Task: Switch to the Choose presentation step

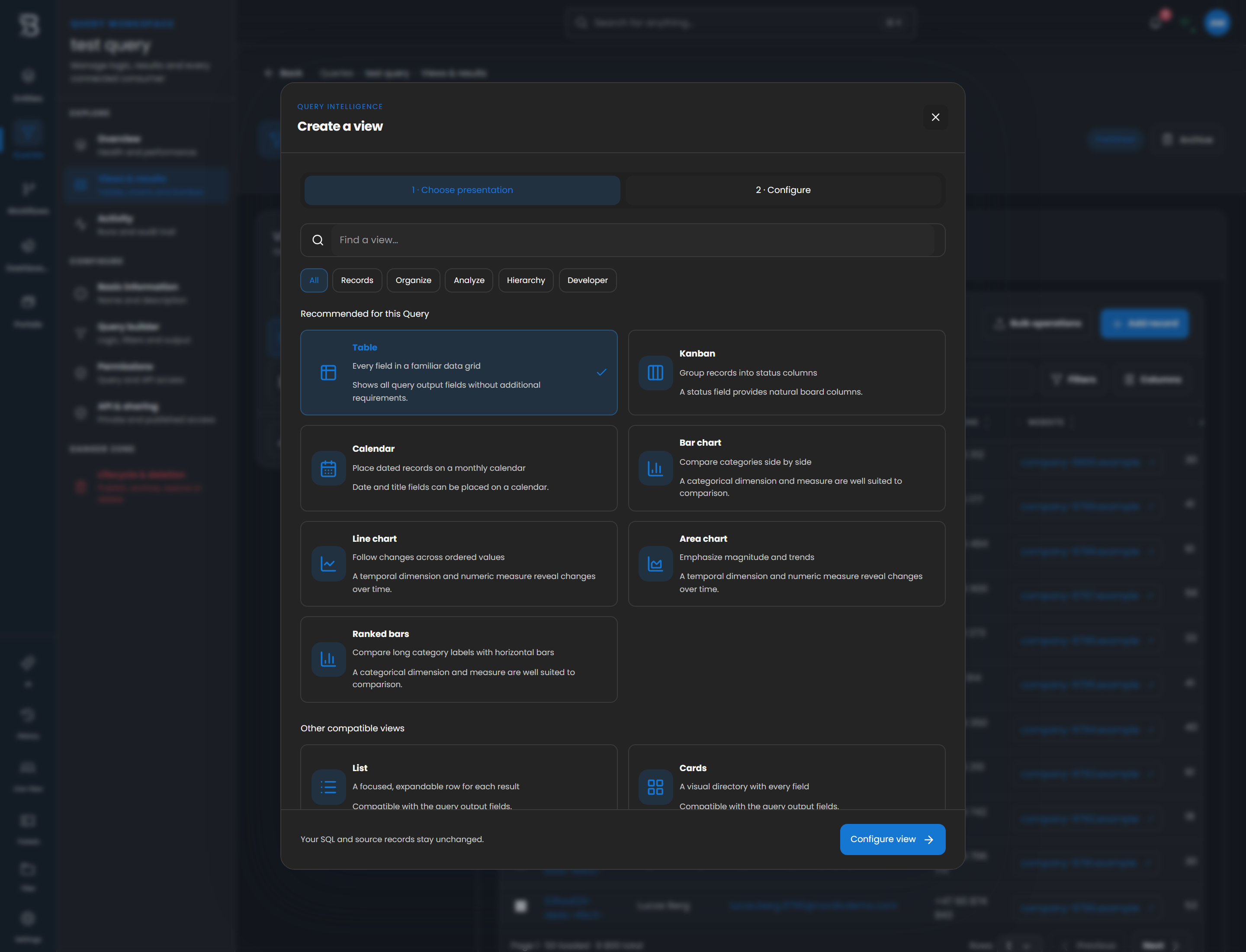Action: [462, 190]
